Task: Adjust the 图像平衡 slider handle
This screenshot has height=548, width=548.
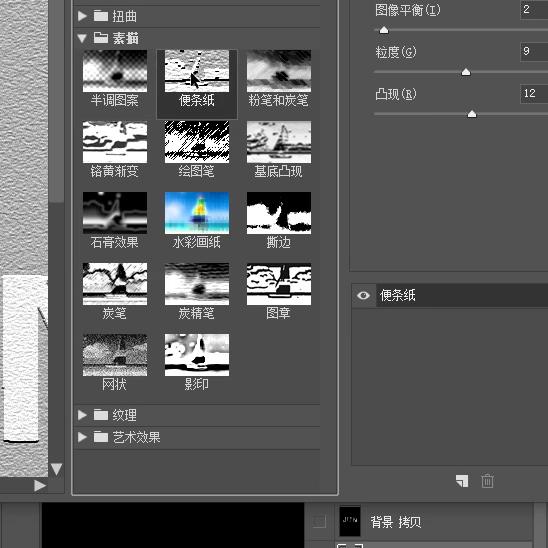Action: pyautogui.click(x=384, y=30)
